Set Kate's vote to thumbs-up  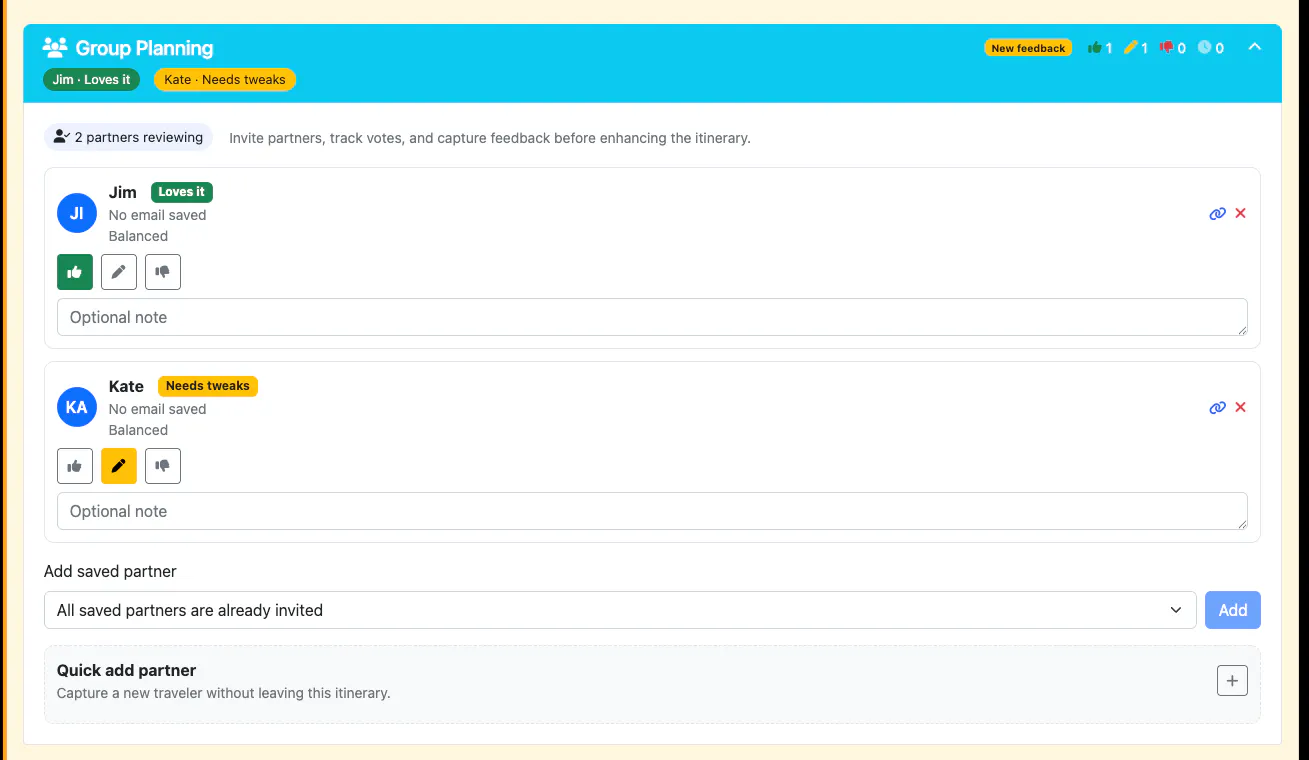(75, 466)
